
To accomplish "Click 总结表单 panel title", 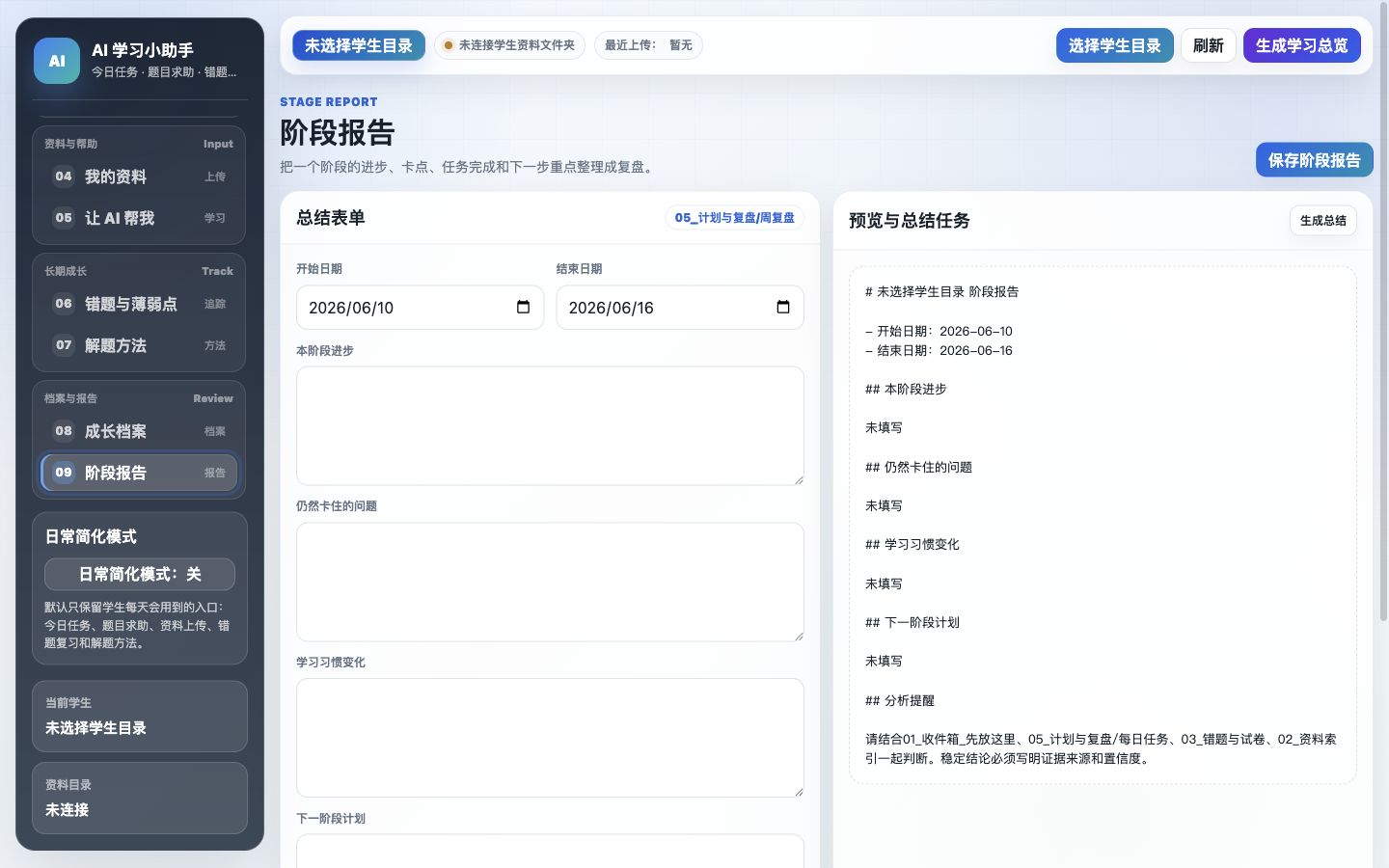I will pyautogui.click(x=331, y=218).
